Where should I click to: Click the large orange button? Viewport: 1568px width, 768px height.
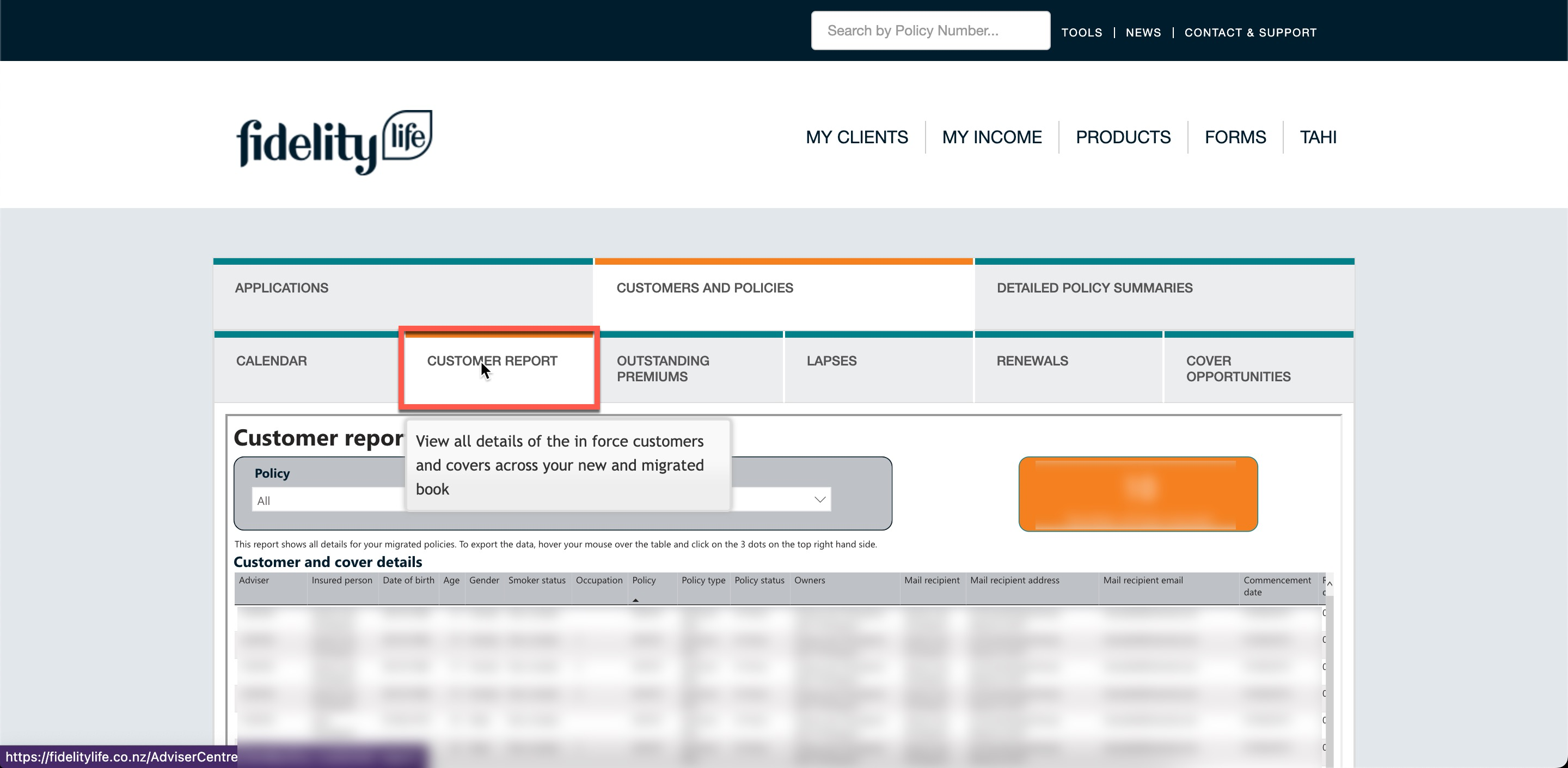click(1137, 494)
